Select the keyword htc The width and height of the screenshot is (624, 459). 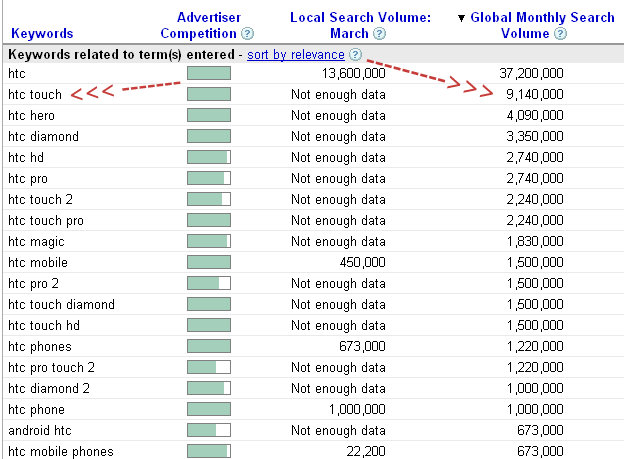(x=17, y=74)
